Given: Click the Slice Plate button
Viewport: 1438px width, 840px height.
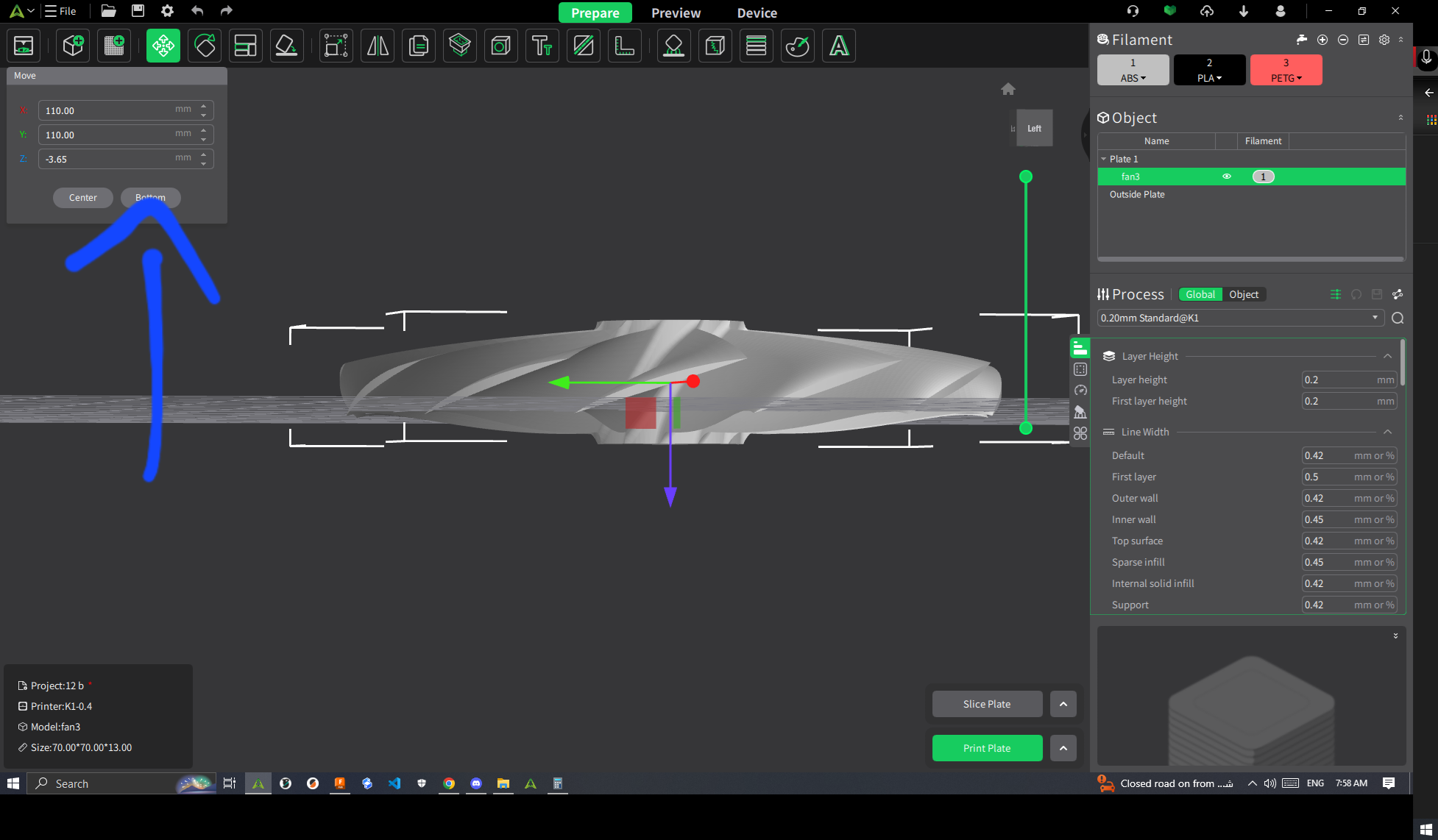Looking at the screenshot, I should (987, 704).
